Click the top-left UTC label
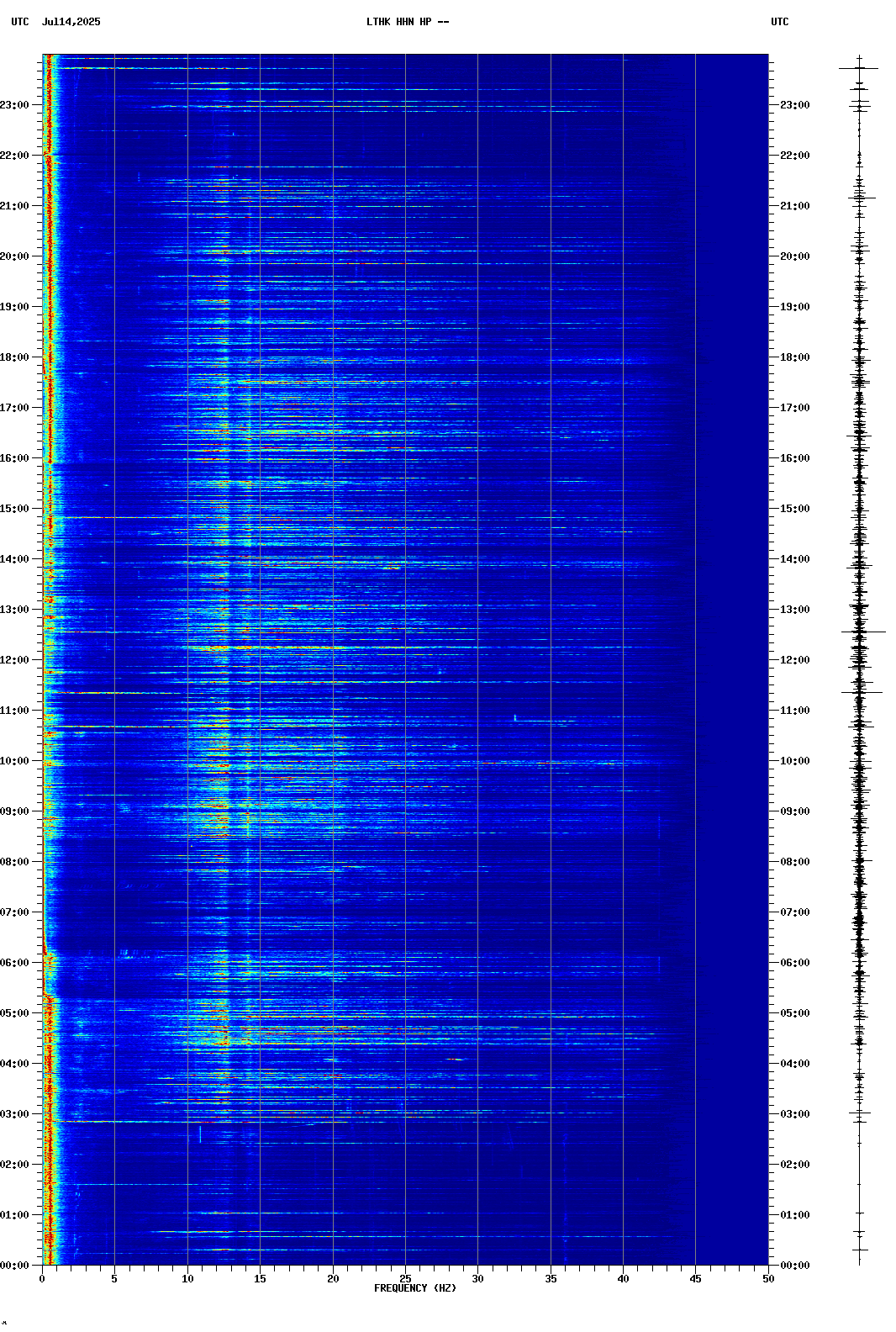Viewport: 896px width, 1332px height. point(20,22)
